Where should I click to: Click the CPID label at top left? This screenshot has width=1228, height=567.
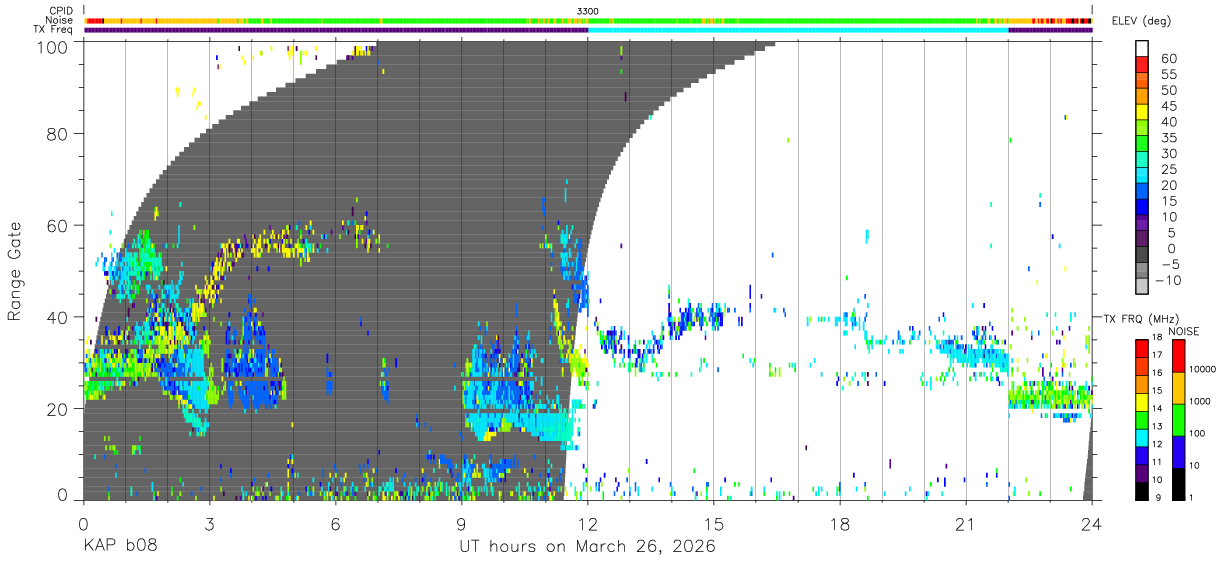(x=60, y=11)
